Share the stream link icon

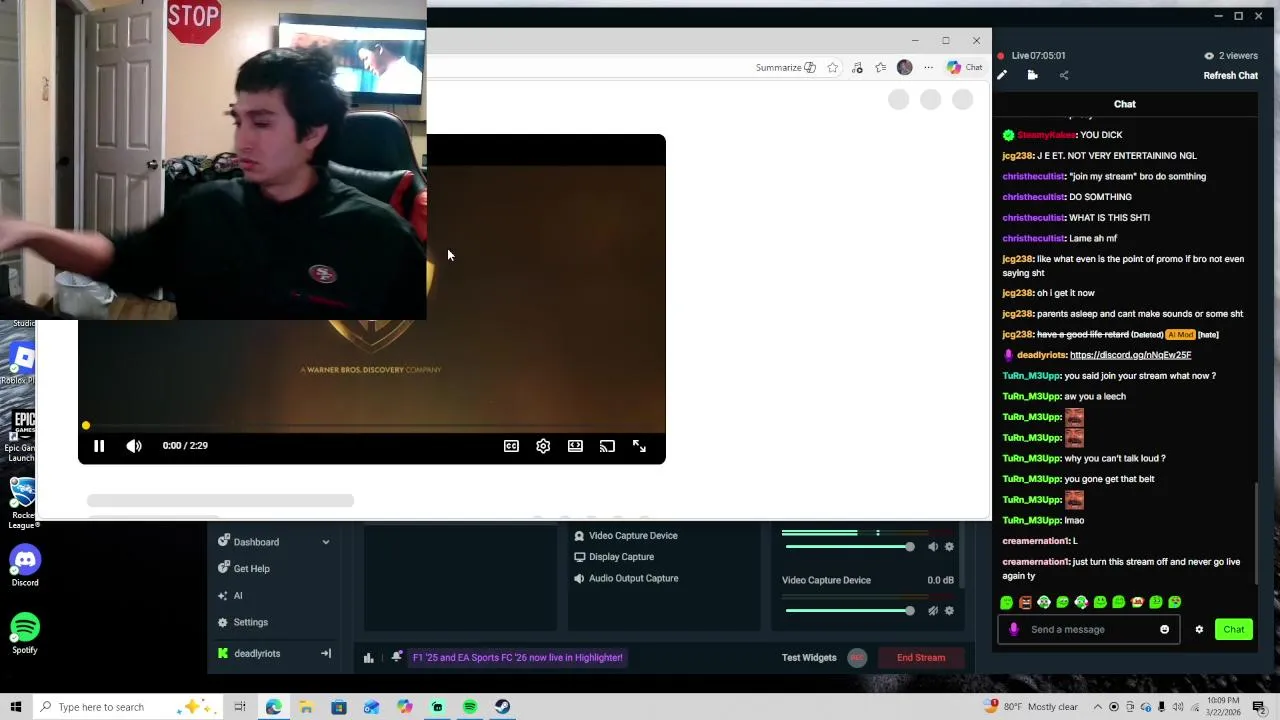[1064, 75]
